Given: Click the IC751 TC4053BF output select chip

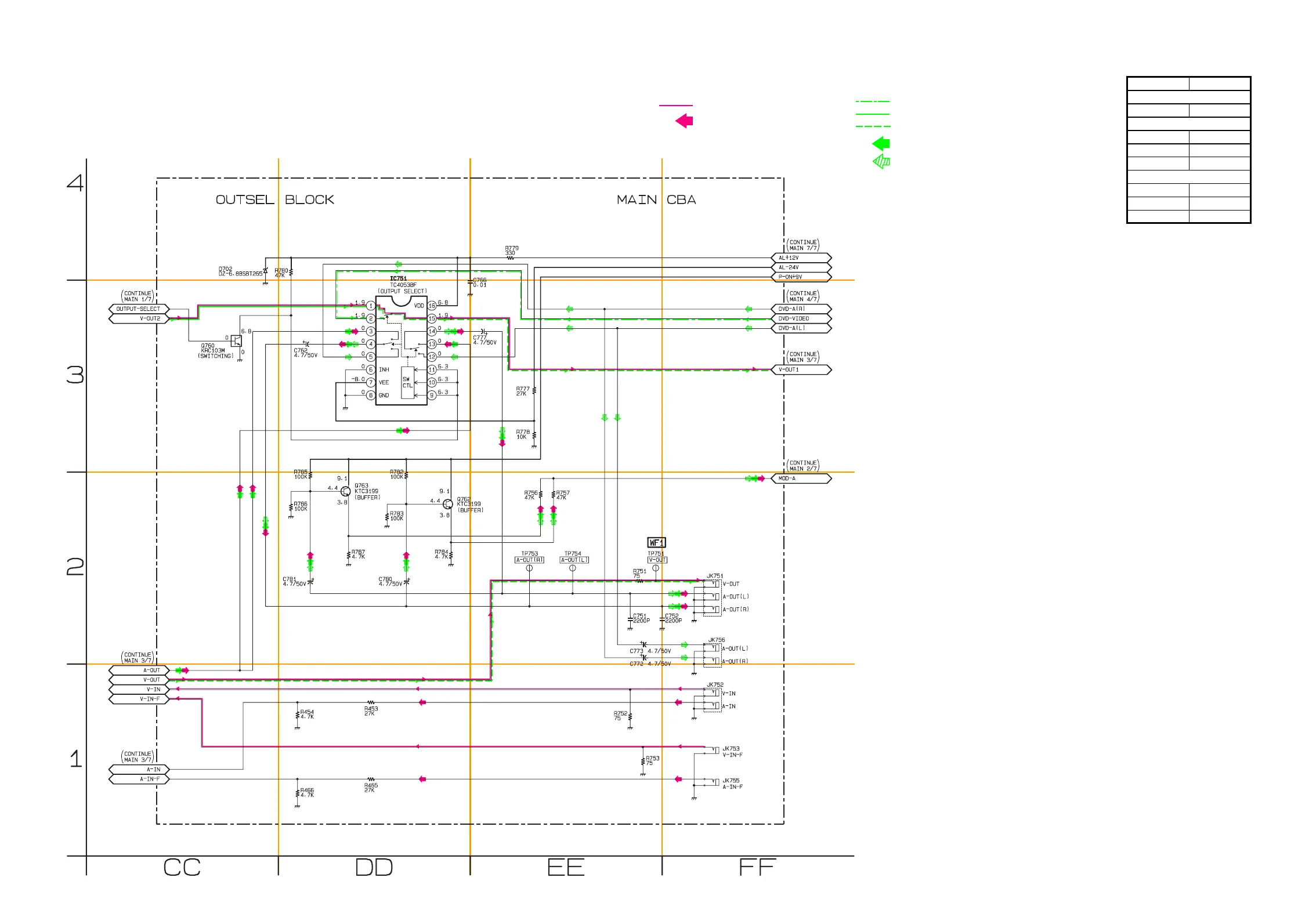Looking at the screenshot, I should click(401, 351).
